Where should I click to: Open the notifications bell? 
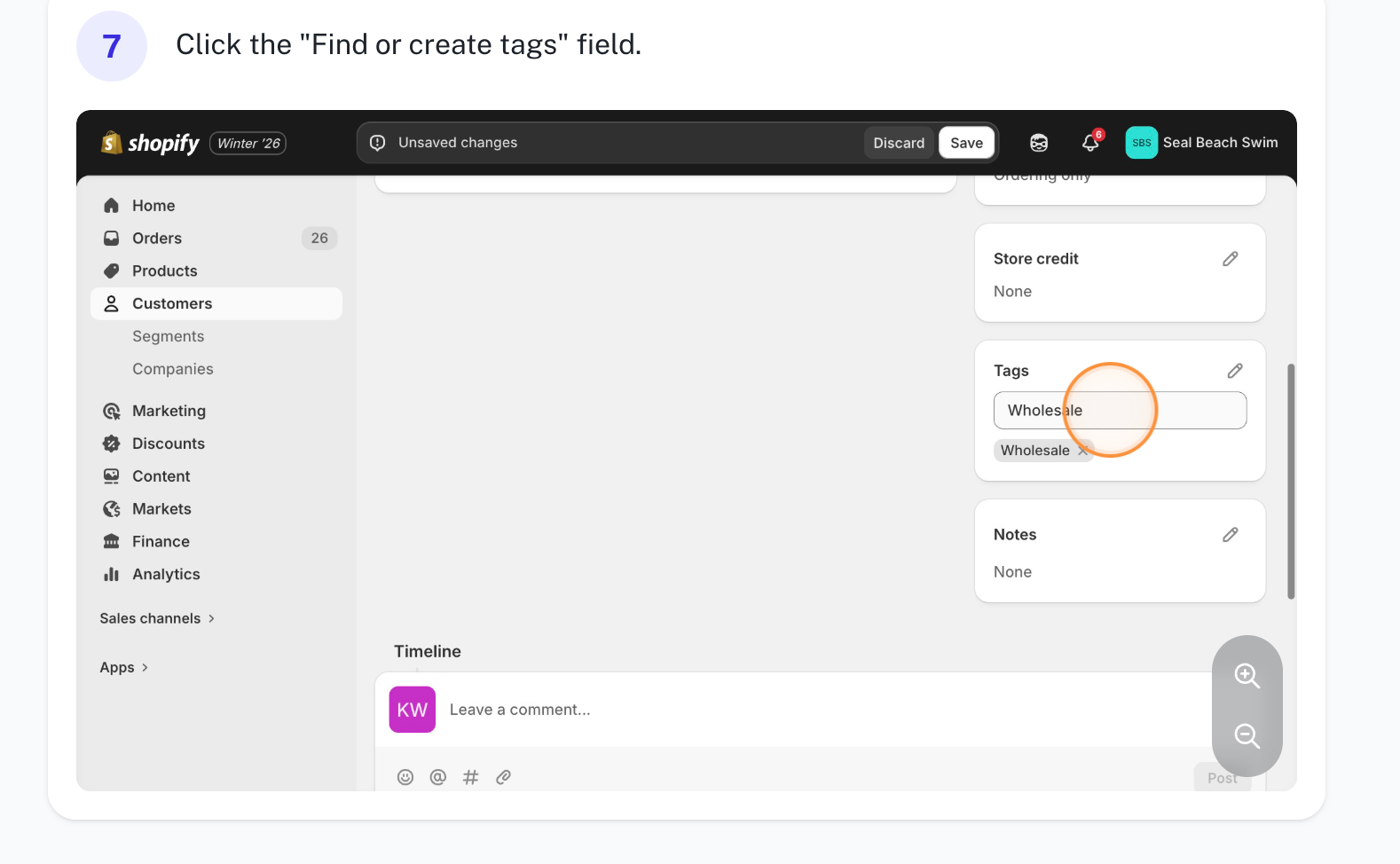tap(1090, 143)
